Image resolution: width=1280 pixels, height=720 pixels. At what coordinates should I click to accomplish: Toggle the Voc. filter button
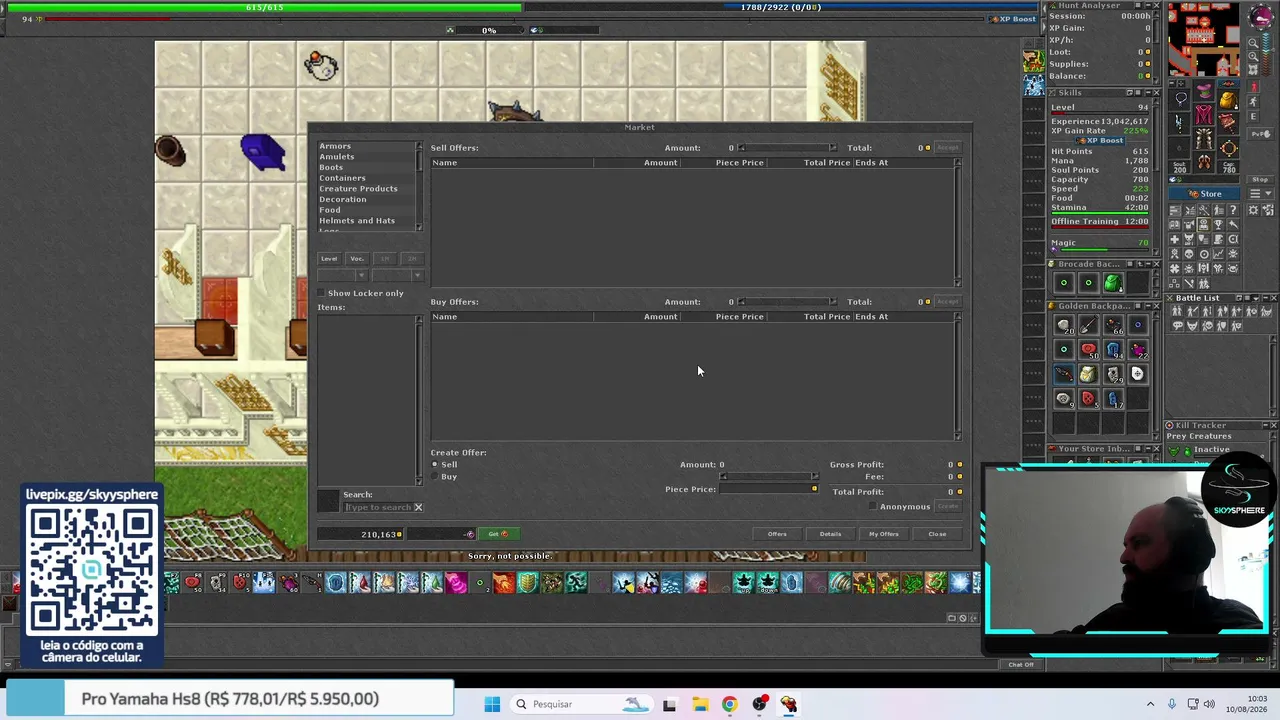point(357,259)
